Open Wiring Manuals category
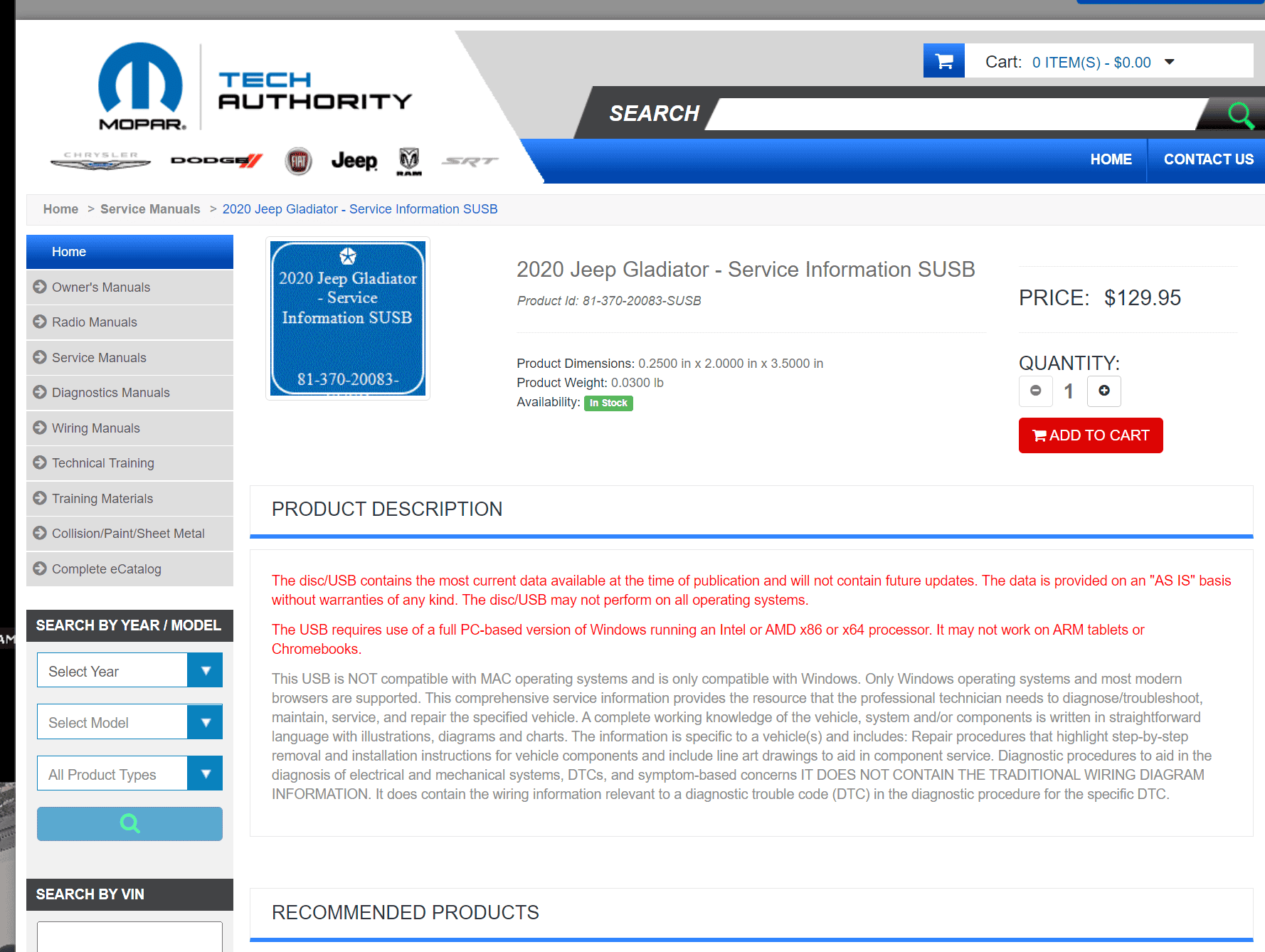 (x=129, y=428)
